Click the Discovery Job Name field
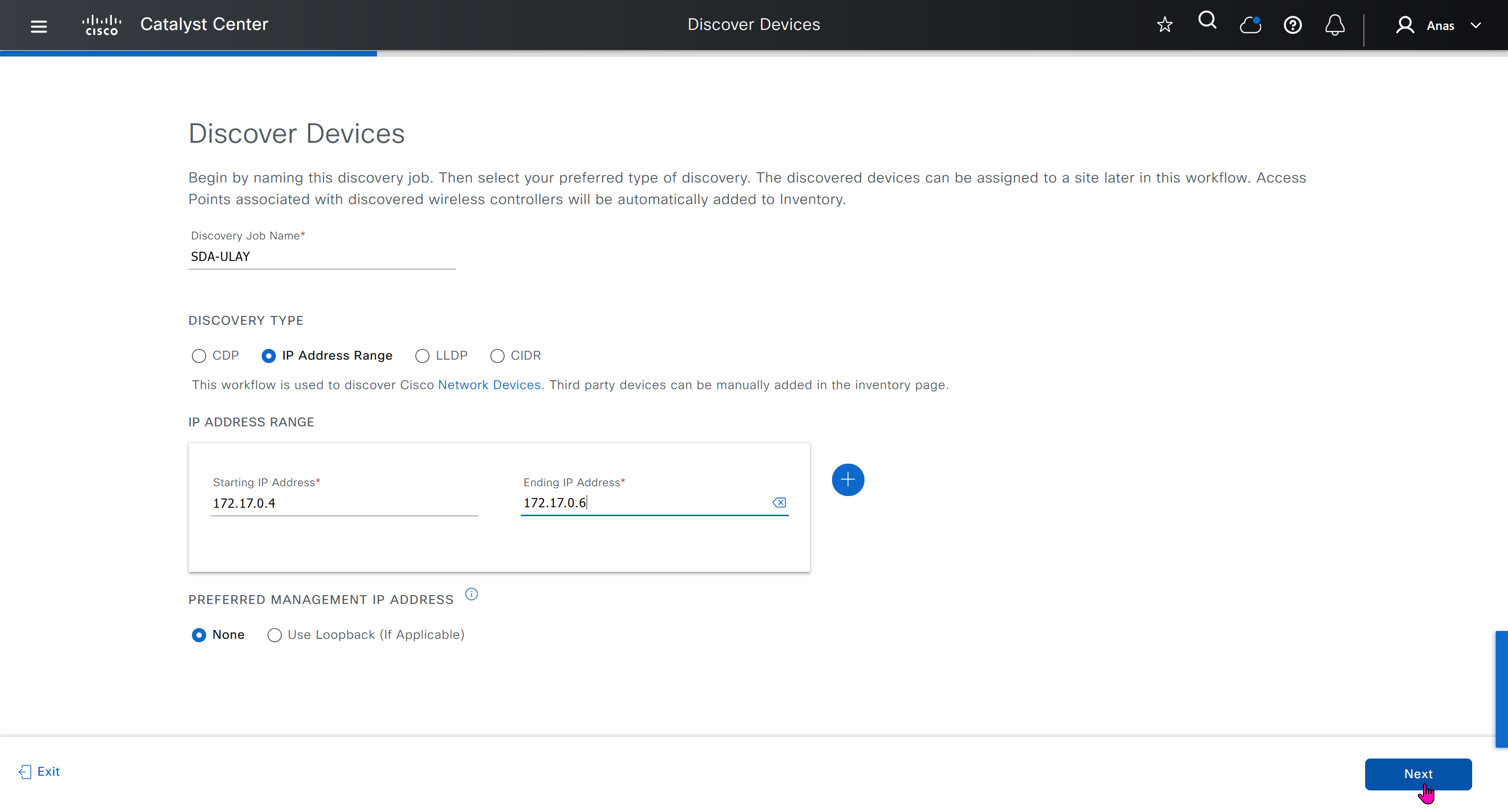The image size is (1508, 812). tap(322, 257)
